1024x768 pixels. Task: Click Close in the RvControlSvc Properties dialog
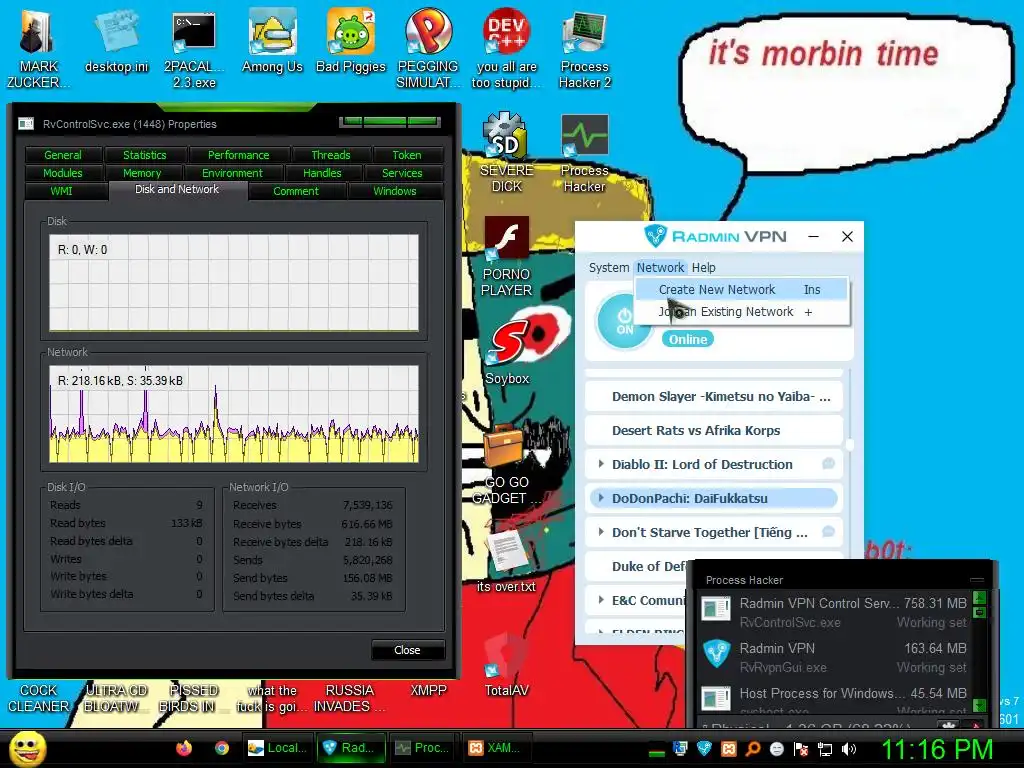(x=408, y=650)
